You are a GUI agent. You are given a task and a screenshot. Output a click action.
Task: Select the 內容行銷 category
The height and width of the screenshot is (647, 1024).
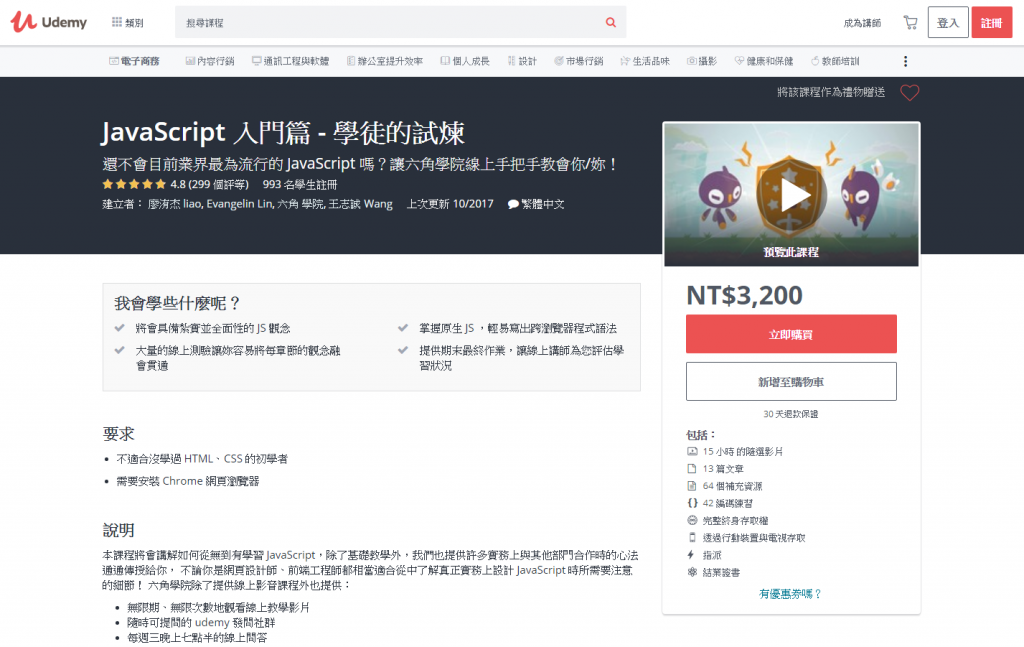(210, 61)
